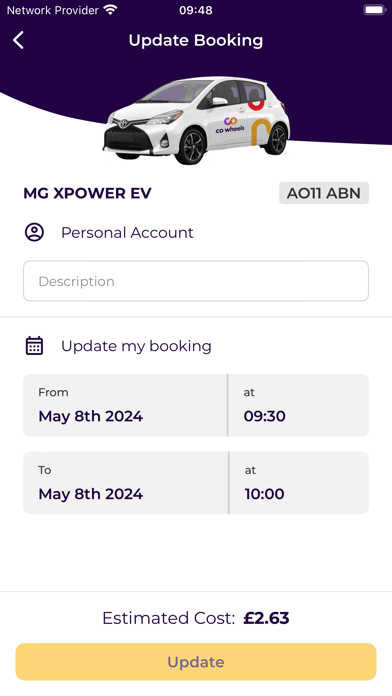Open the From date May 8th 2024

[125, 405]
